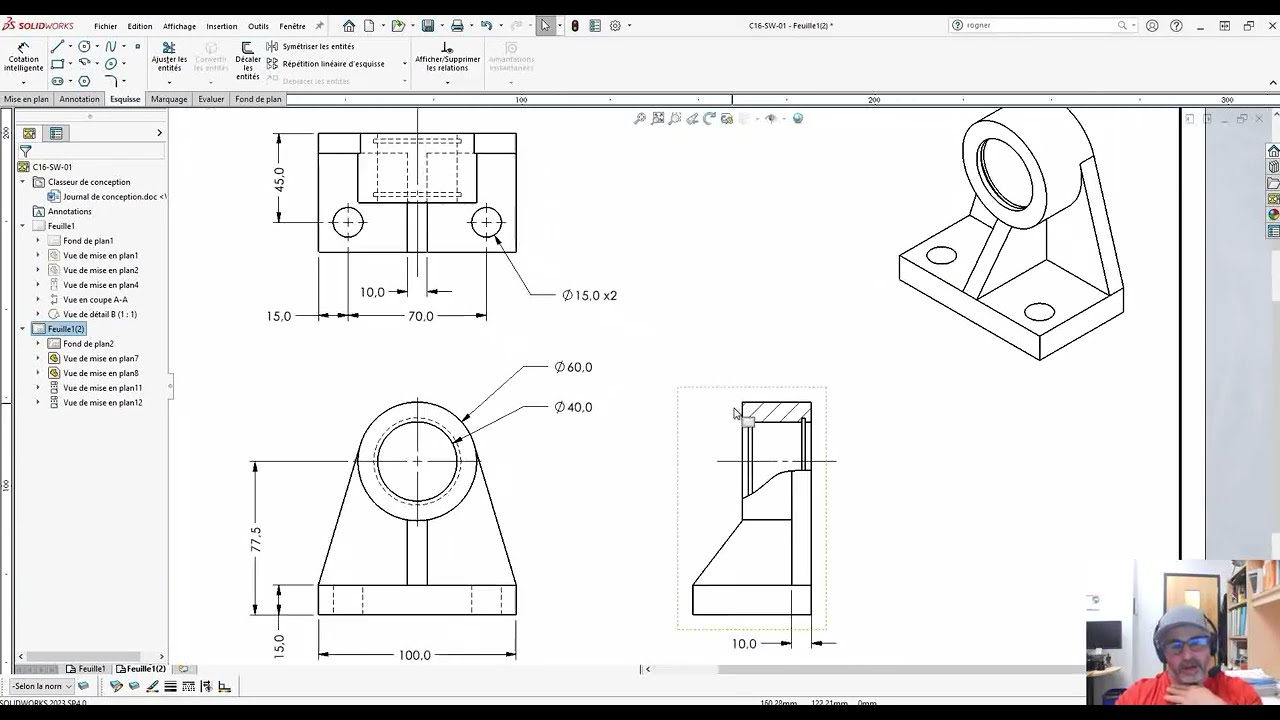Select the Cotation intelligente tool

pos(23,56)
